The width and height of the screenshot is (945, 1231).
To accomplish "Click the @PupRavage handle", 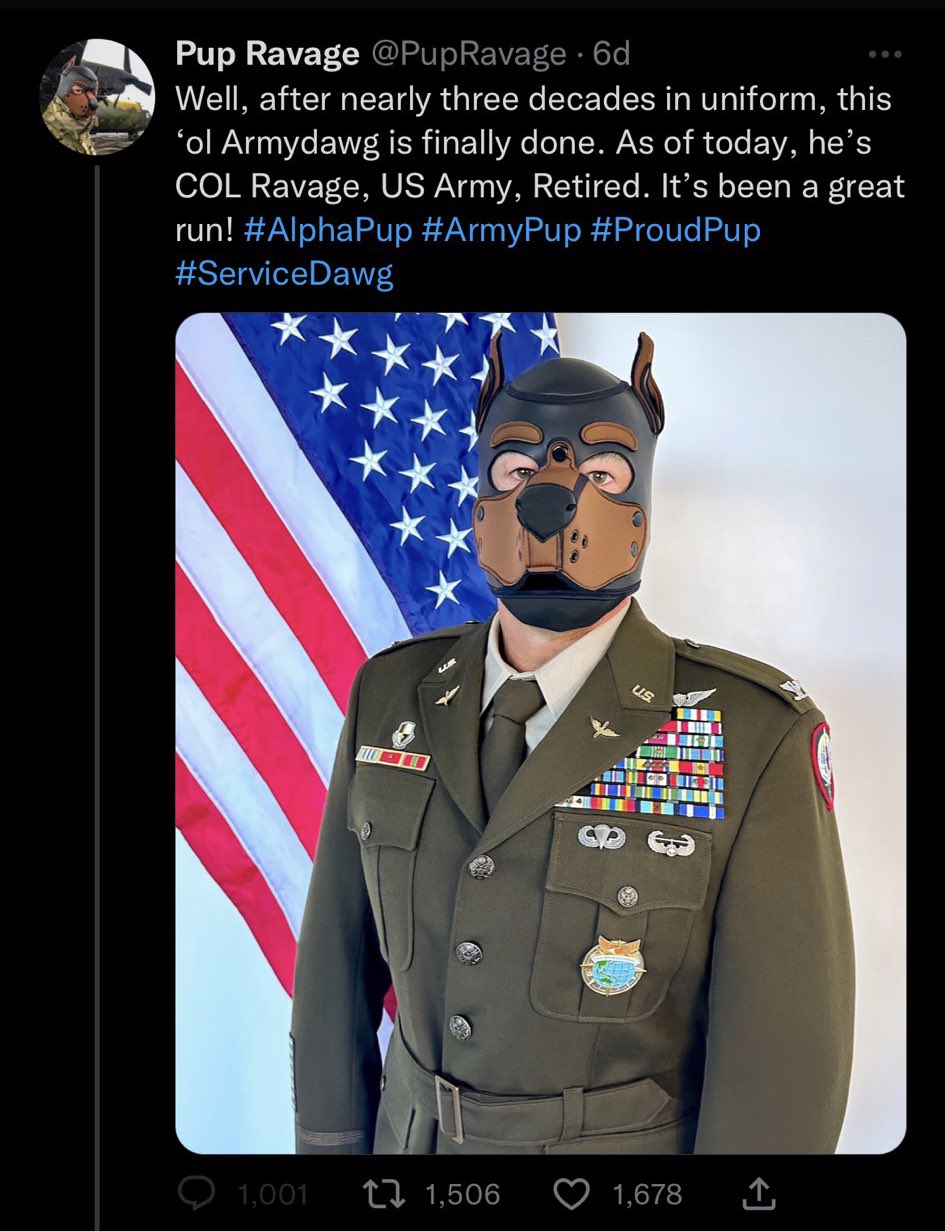I will 468,54.
